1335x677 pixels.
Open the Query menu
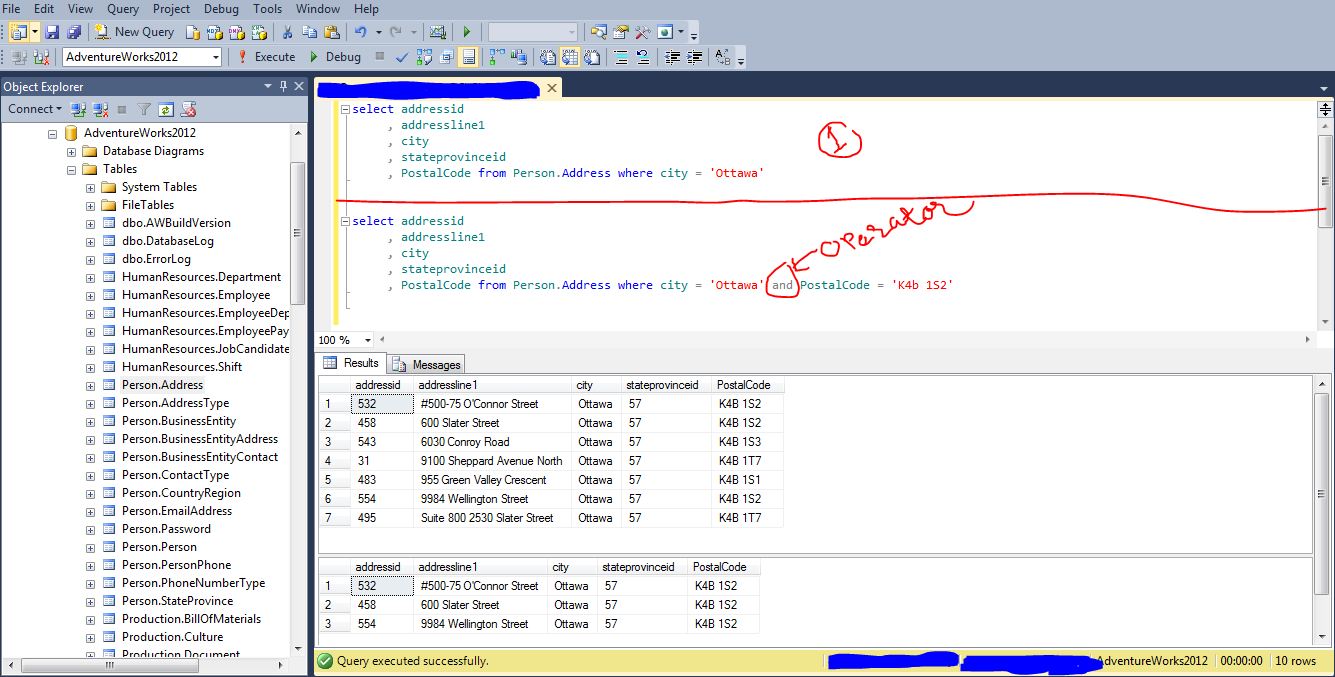(123, 9)
